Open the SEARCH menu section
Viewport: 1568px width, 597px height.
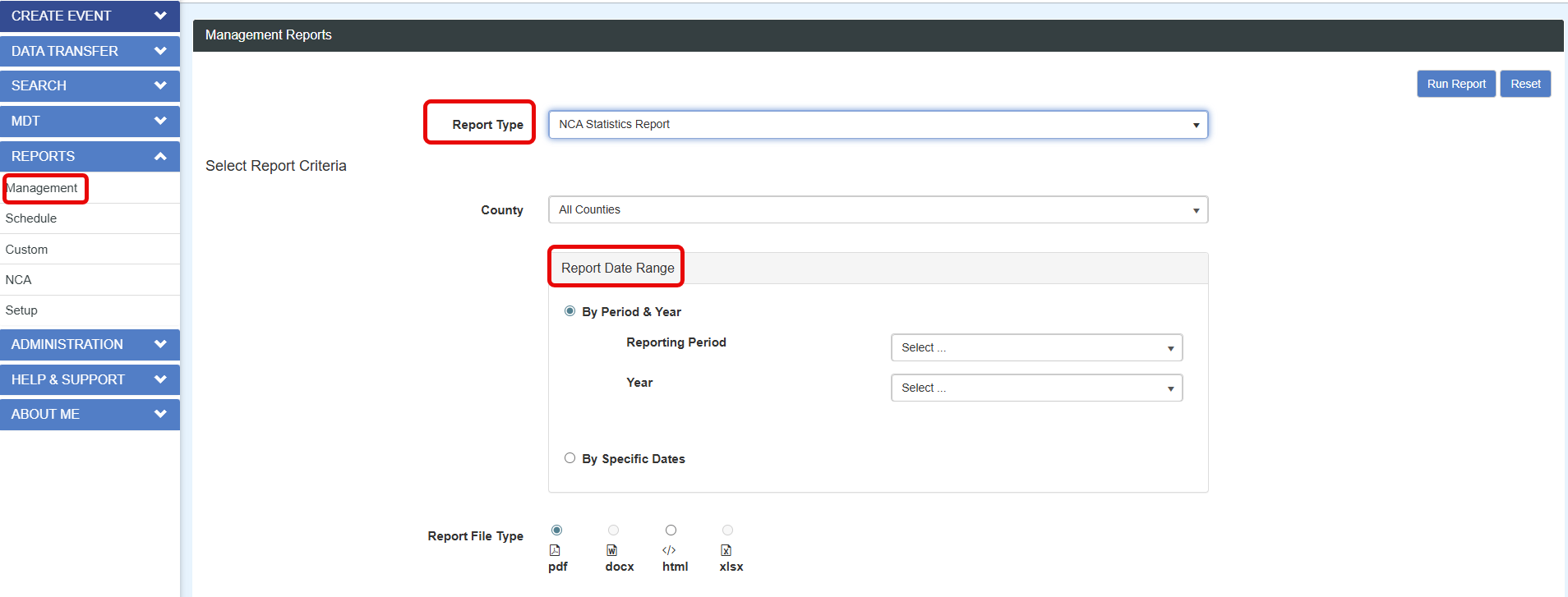[x=90, y=85]
